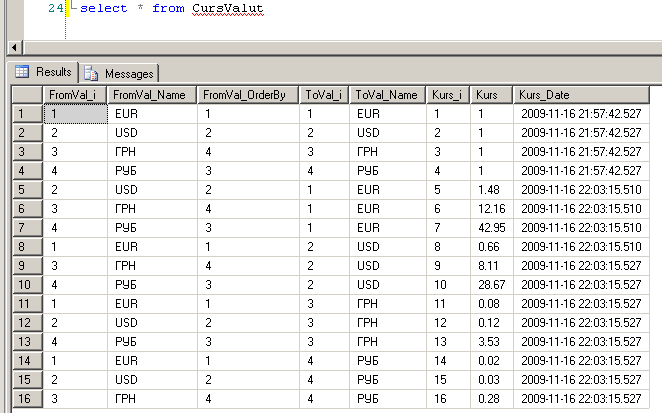Click Kurs value 42.95

(492, 228)
